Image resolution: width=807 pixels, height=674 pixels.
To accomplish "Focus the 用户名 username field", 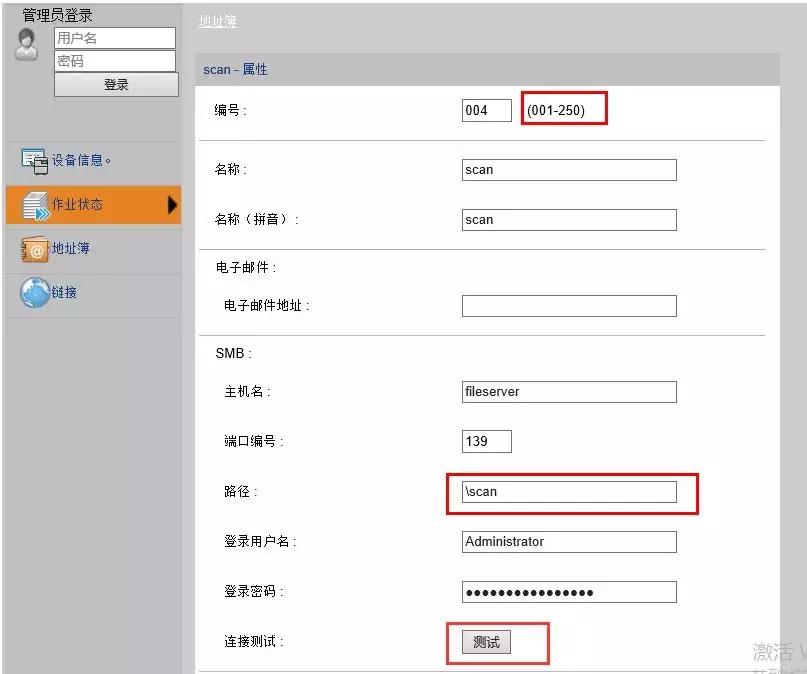I will (x=115, y=38).
